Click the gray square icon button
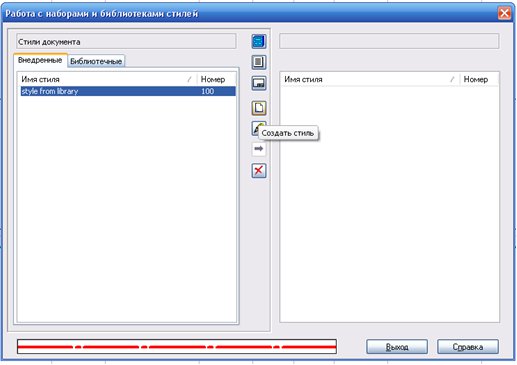Viewport: 517px width, 365px height. click(259, 62)
